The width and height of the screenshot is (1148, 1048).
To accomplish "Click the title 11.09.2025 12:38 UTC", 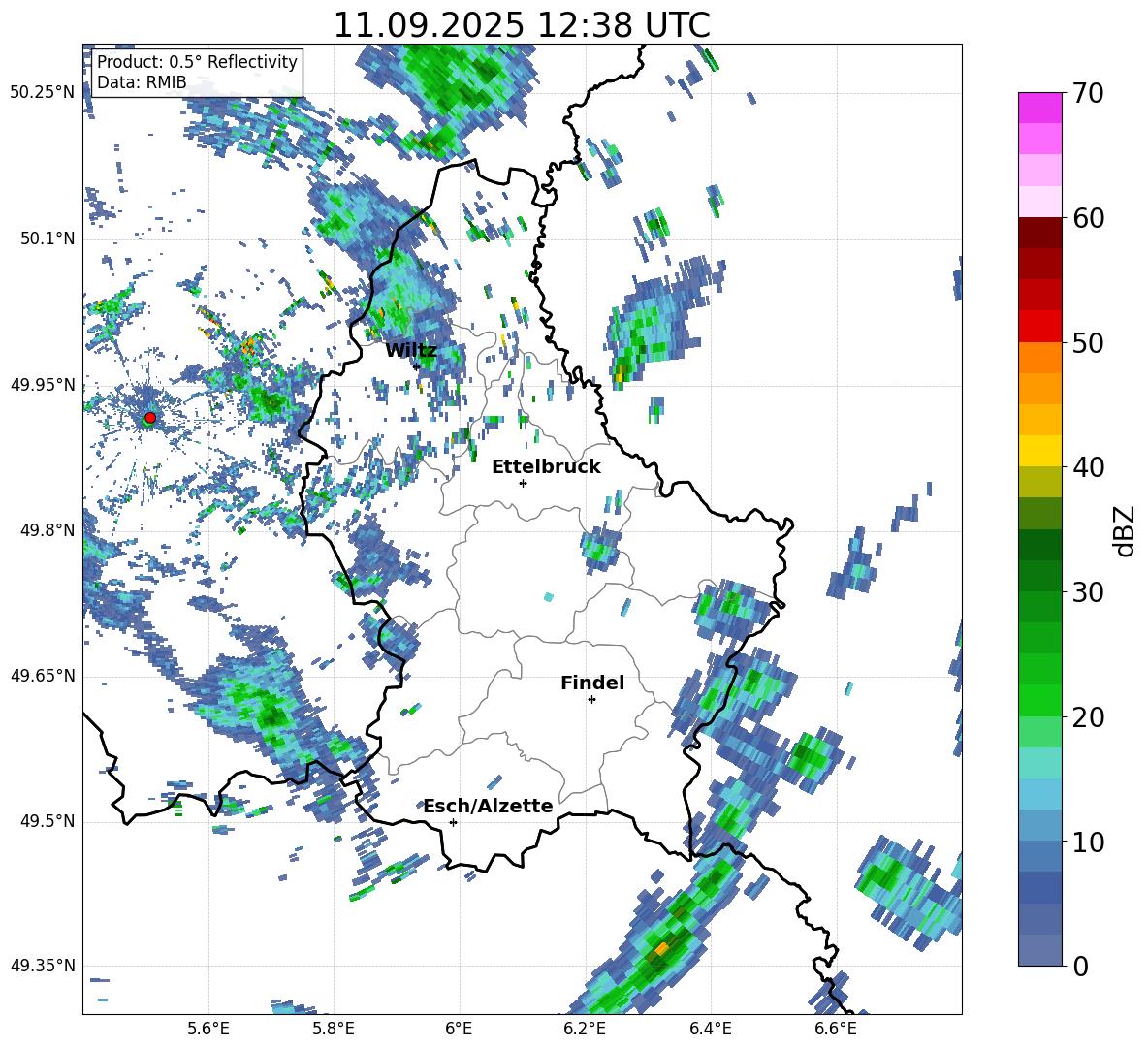I will pos(522,25).
